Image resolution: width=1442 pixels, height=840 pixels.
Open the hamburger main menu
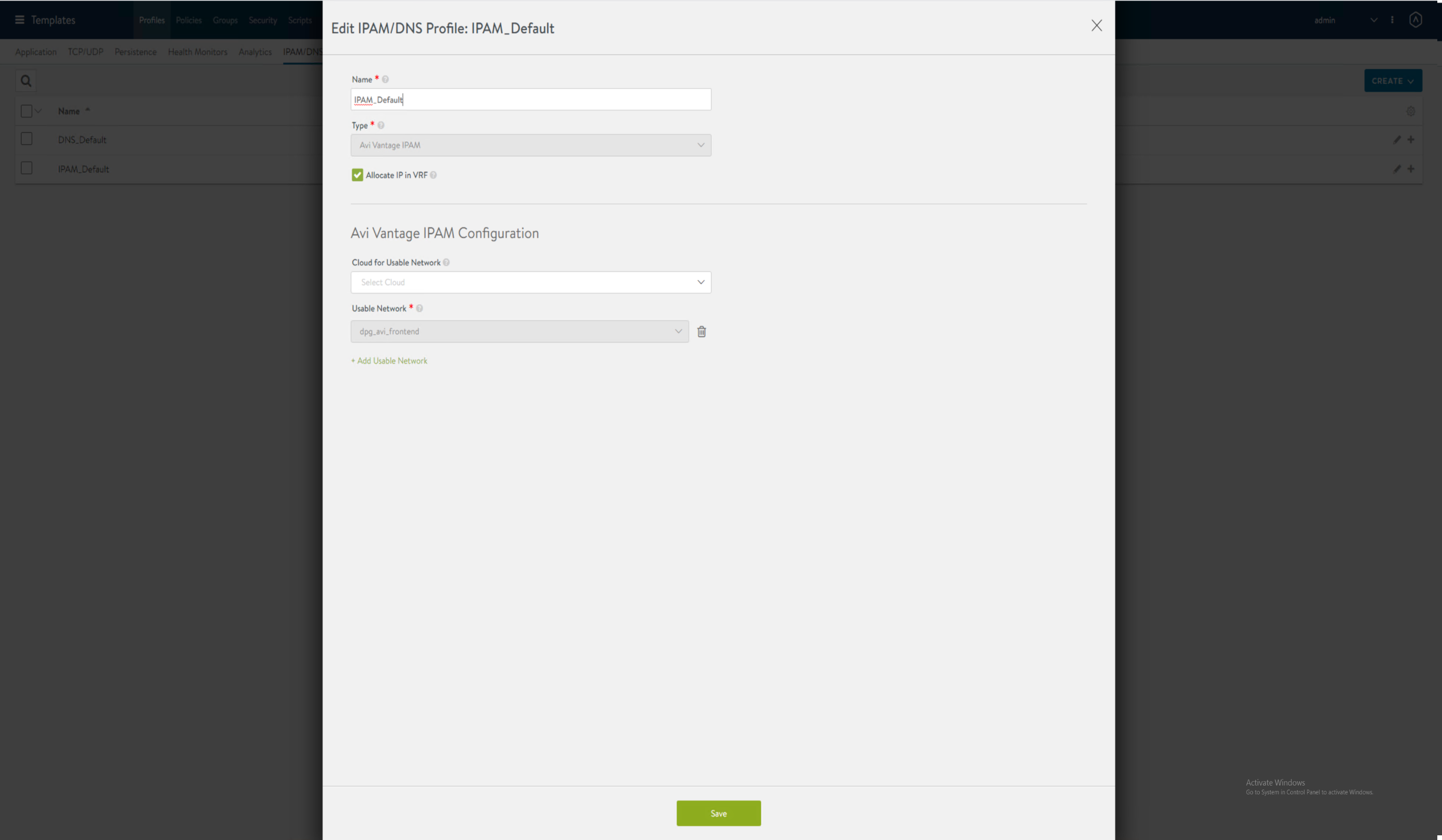[x=19, y=20]
